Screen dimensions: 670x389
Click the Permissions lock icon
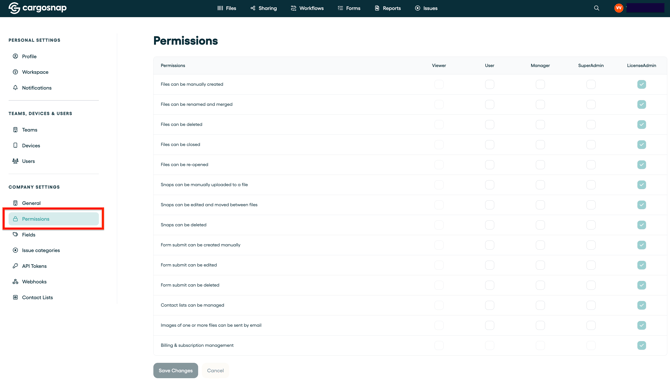coord(15,219)
